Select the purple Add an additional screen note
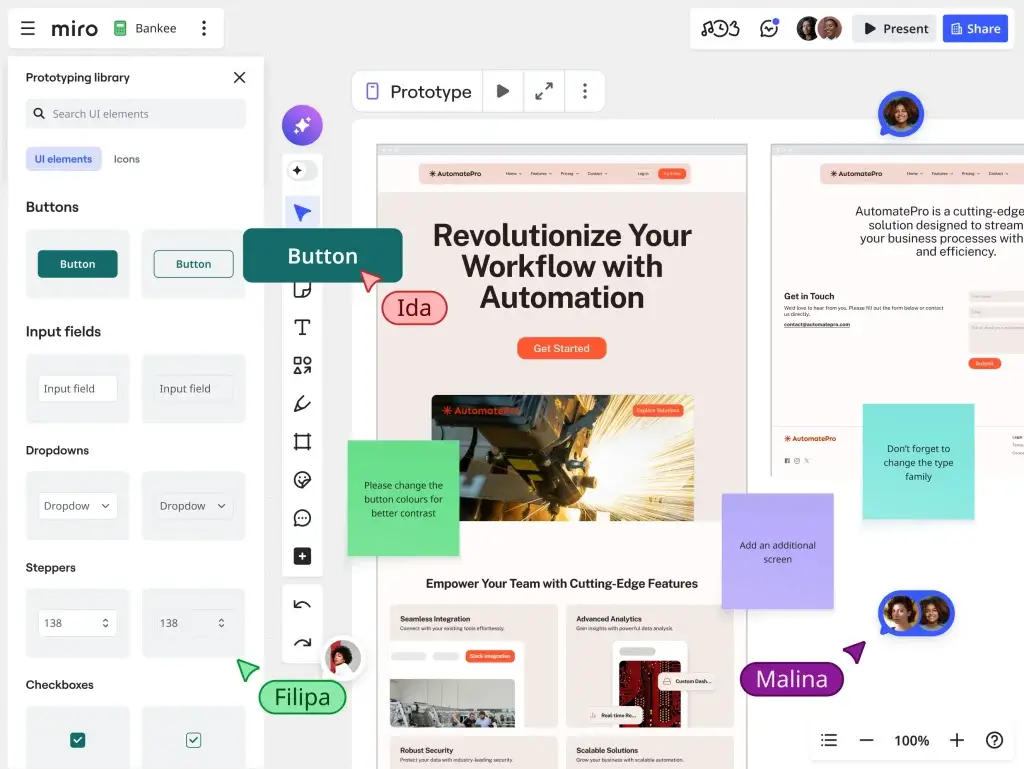 tap(777, 552)
